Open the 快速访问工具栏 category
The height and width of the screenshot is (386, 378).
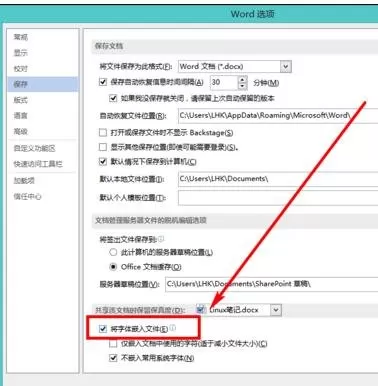(x=38, y=164)
